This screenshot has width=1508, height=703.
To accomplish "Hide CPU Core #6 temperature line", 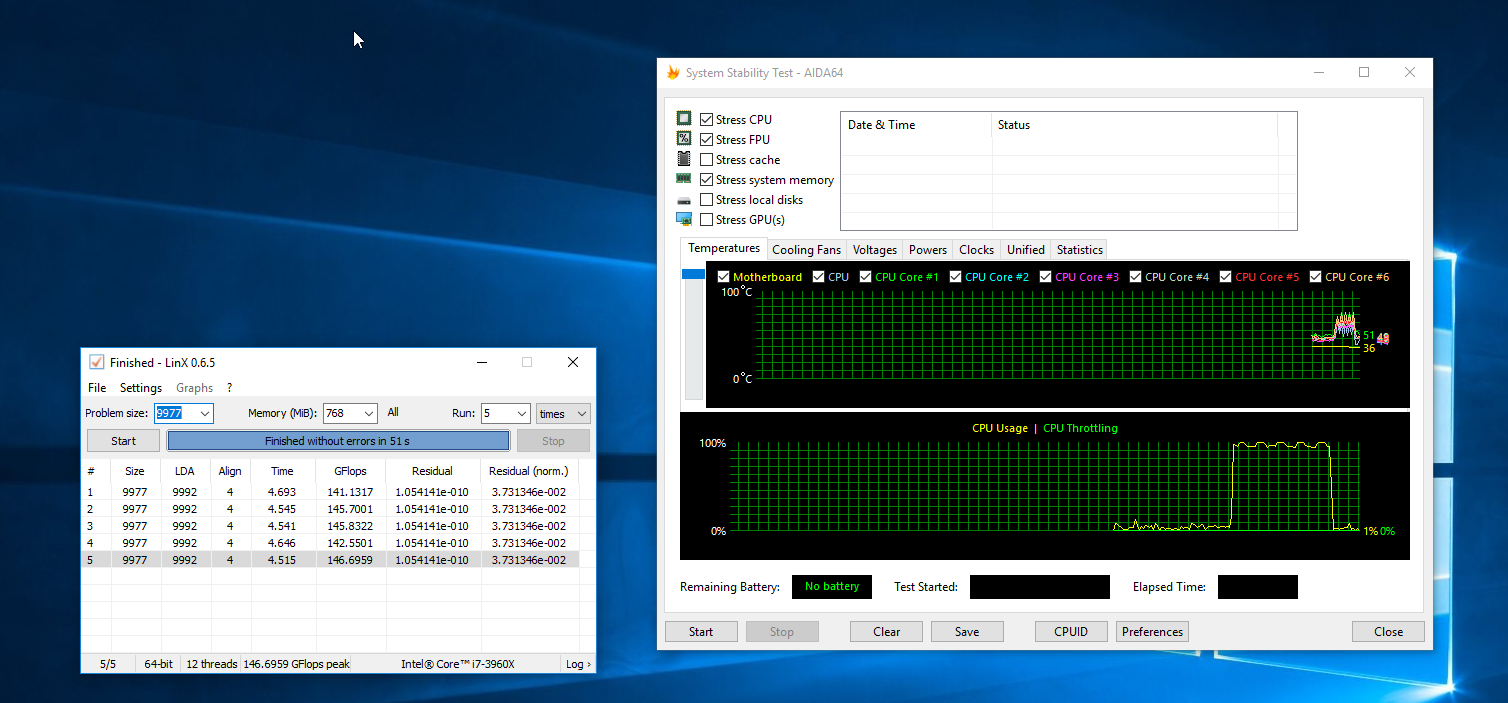I will click(x=1316, y=277).
